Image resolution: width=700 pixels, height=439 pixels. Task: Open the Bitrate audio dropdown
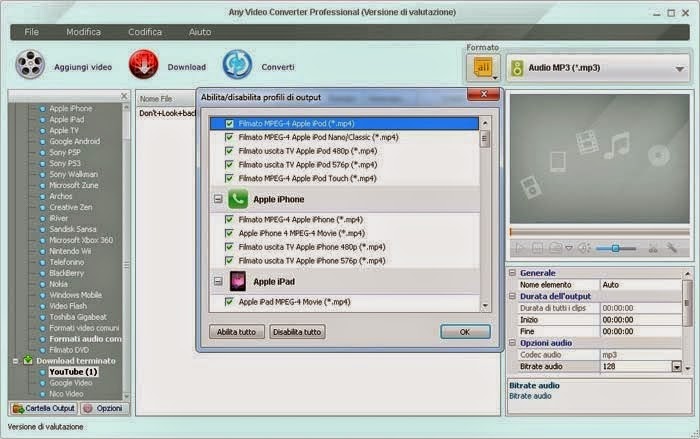(677, 367)
